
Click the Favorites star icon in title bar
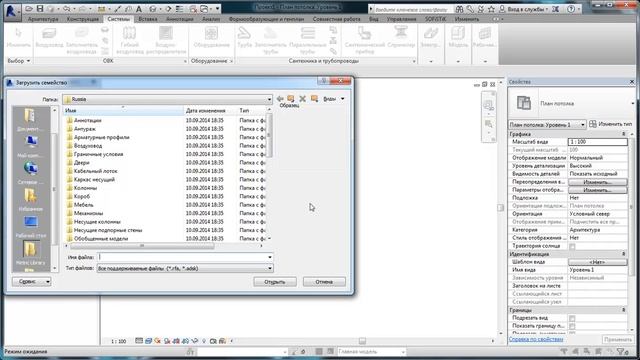(x=491, y=9)
